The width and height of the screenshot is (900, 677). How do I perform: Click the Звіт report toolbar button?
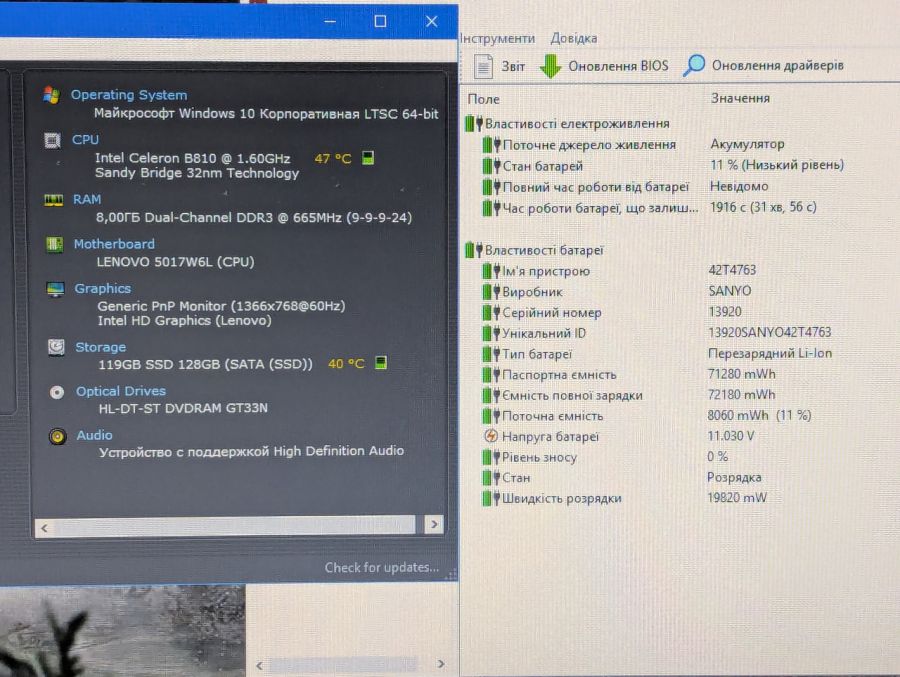point(499,66)
